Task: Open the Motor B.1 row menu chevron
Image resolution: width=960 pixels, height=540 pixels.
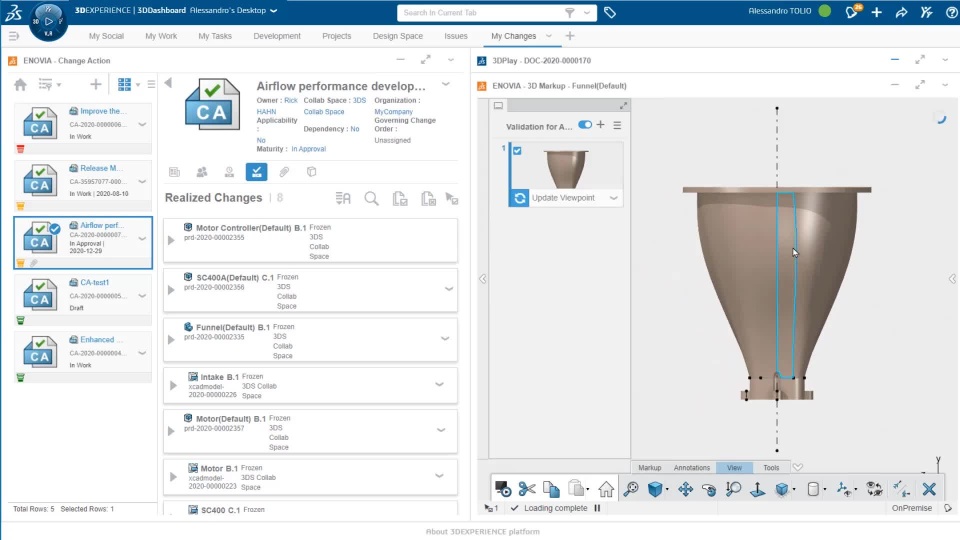Action: tap(440, 476)
